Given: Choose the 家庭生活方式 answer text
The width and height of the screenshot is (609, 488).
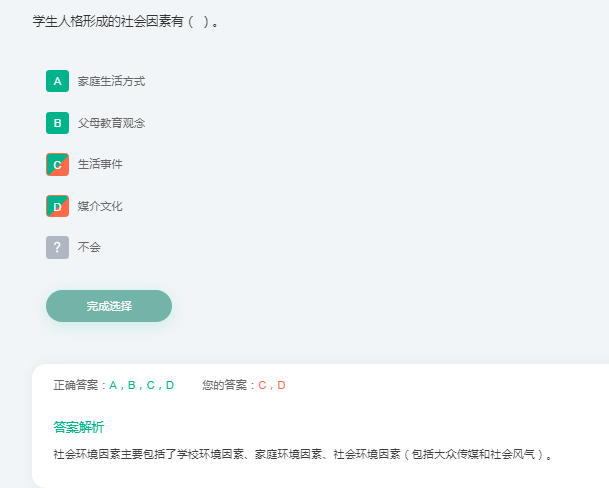Looking at the screenshot, I should (x=111, y=81).
